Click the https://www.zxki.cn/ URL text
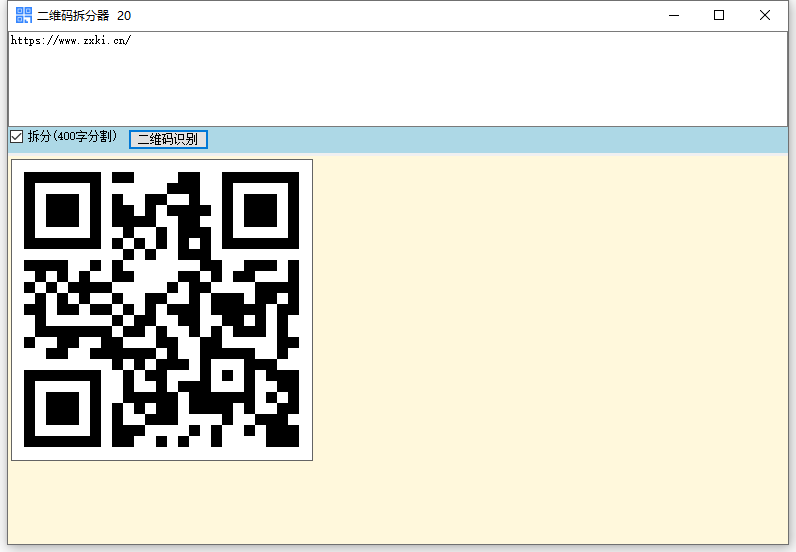 coord(70,41)
